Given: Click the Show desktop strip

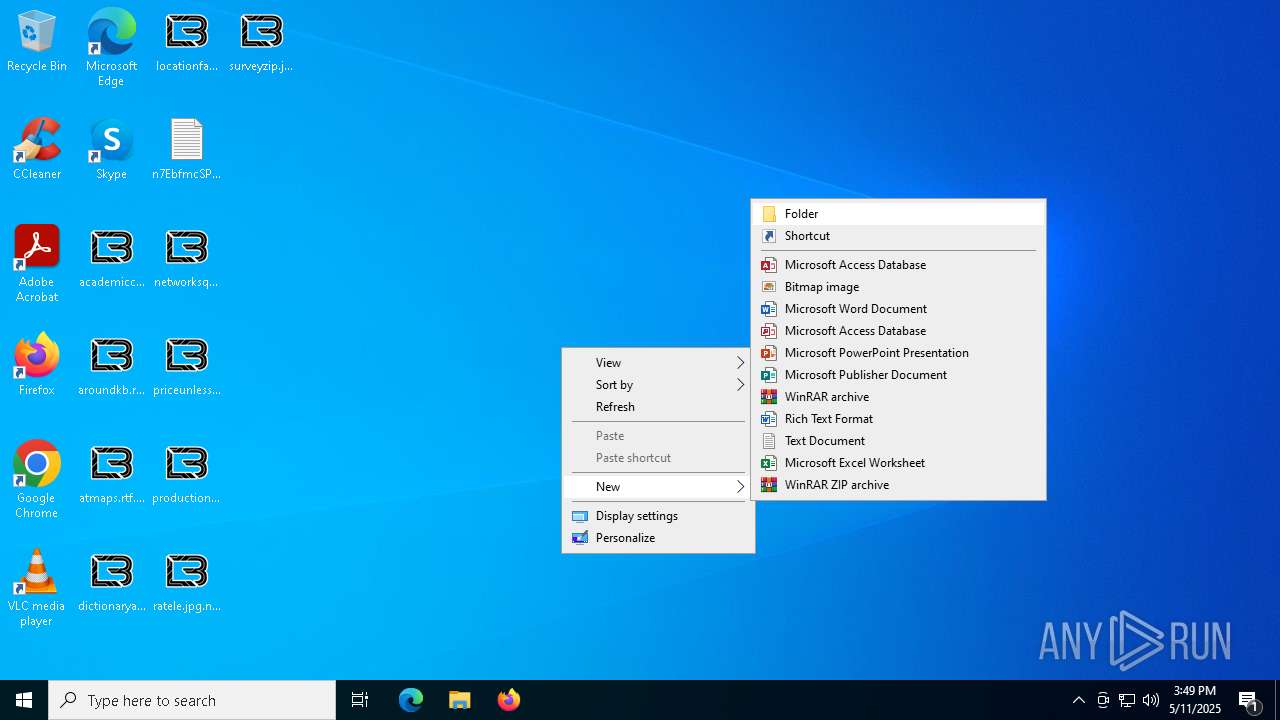Looking at the screenshot, I should click(1277, 700).
